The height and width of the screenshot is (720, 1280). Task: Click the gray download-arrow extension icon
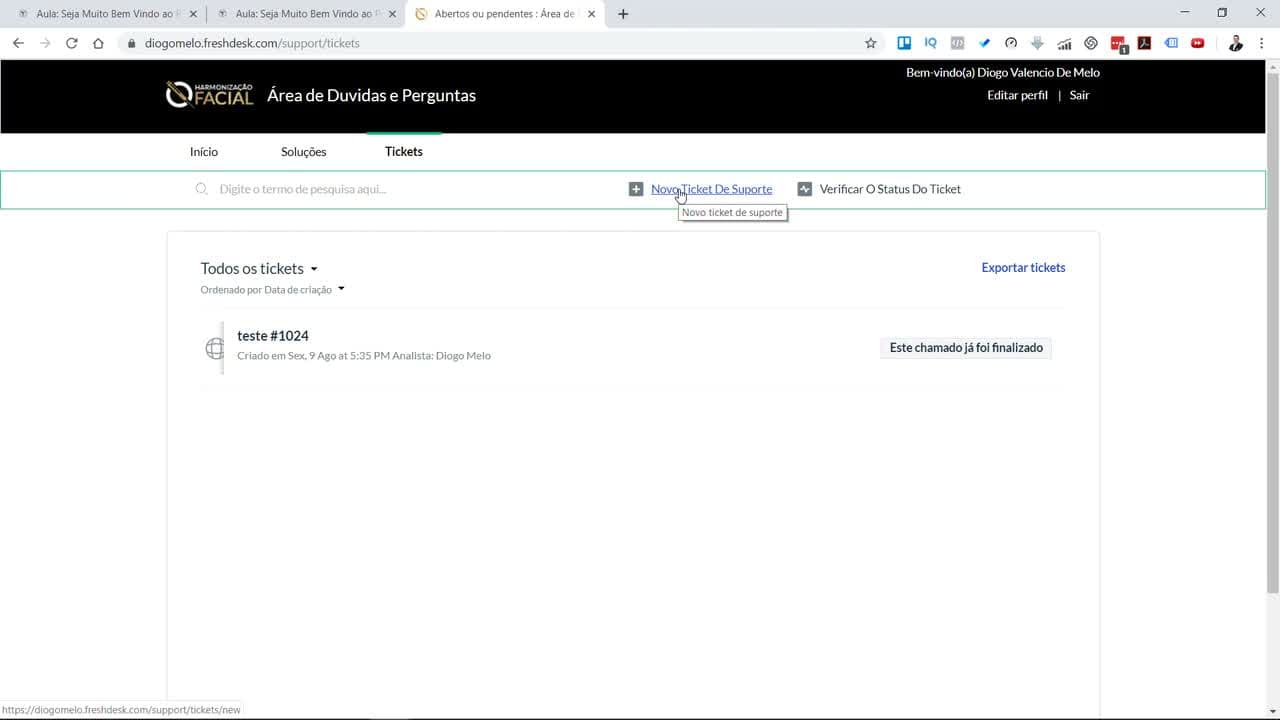pyautogui.click(x=1037, y=43)
